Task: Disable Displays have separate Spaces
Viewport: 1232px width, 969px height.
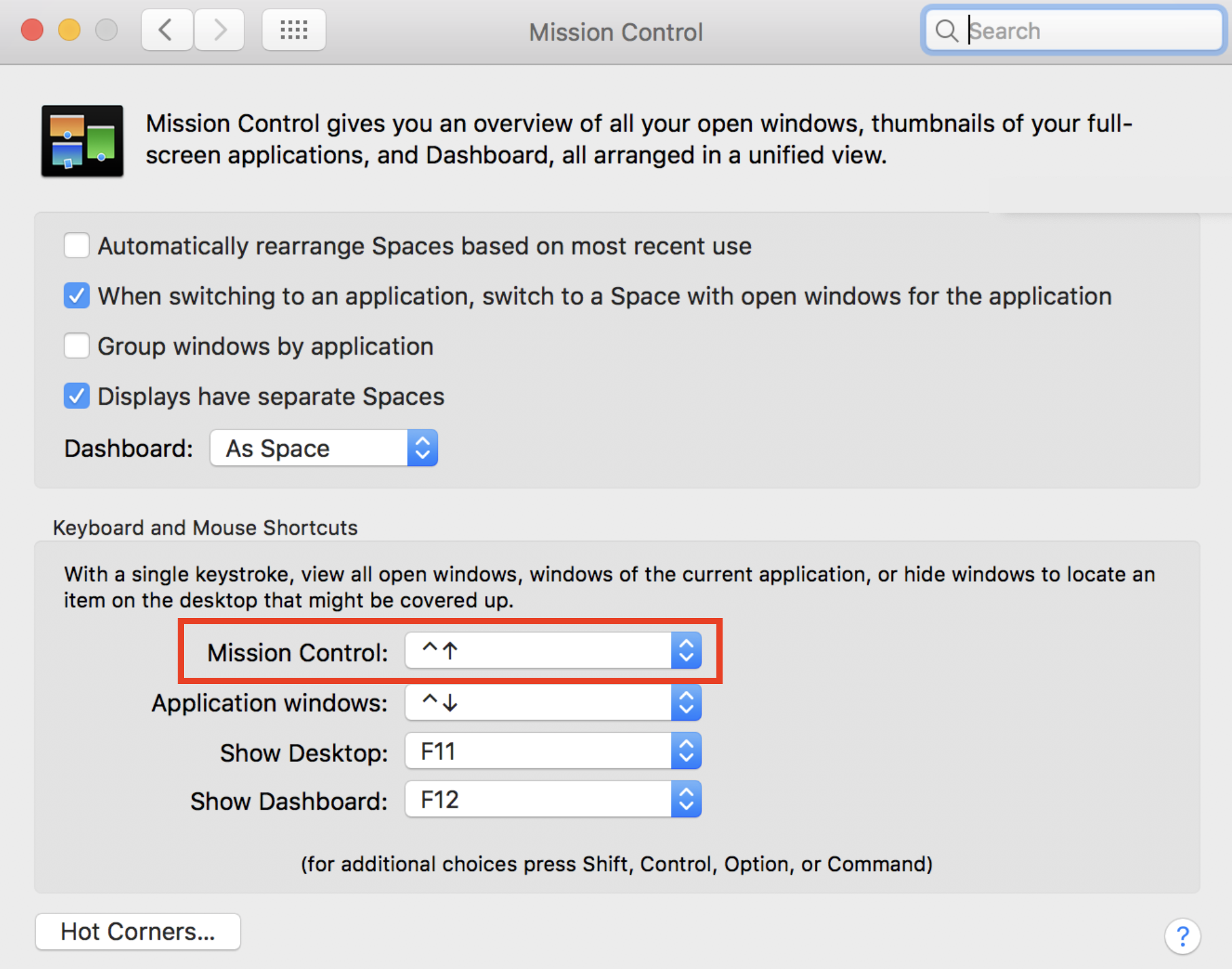Action: [77, 396]
